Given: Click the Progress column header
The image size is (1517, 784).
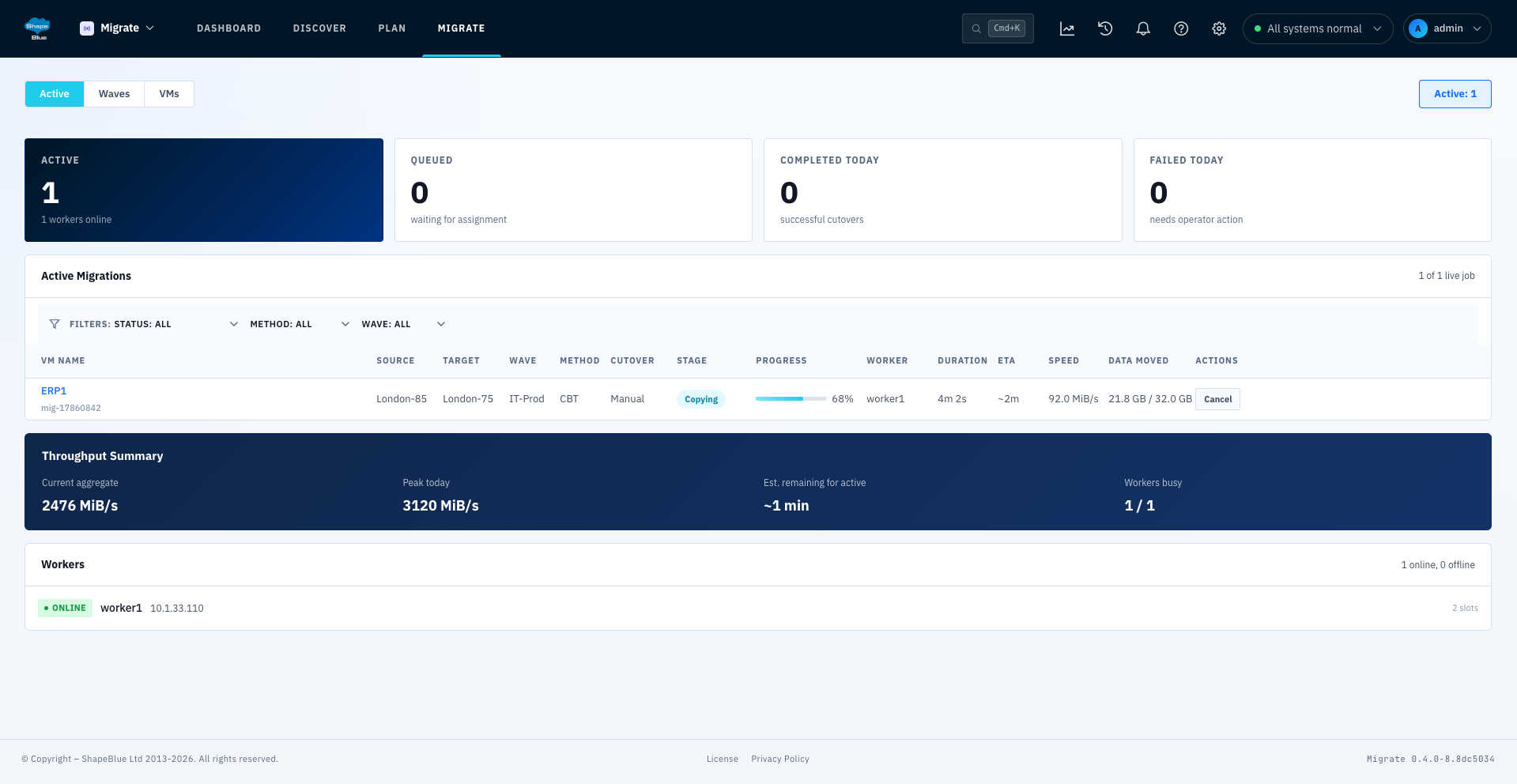Looking at the screenshot, I should (781, 360).
